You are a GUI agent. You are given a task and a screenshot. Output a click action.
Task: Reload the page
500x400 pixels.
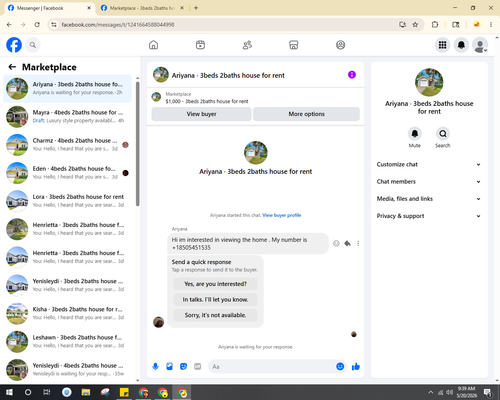(37, 25)
